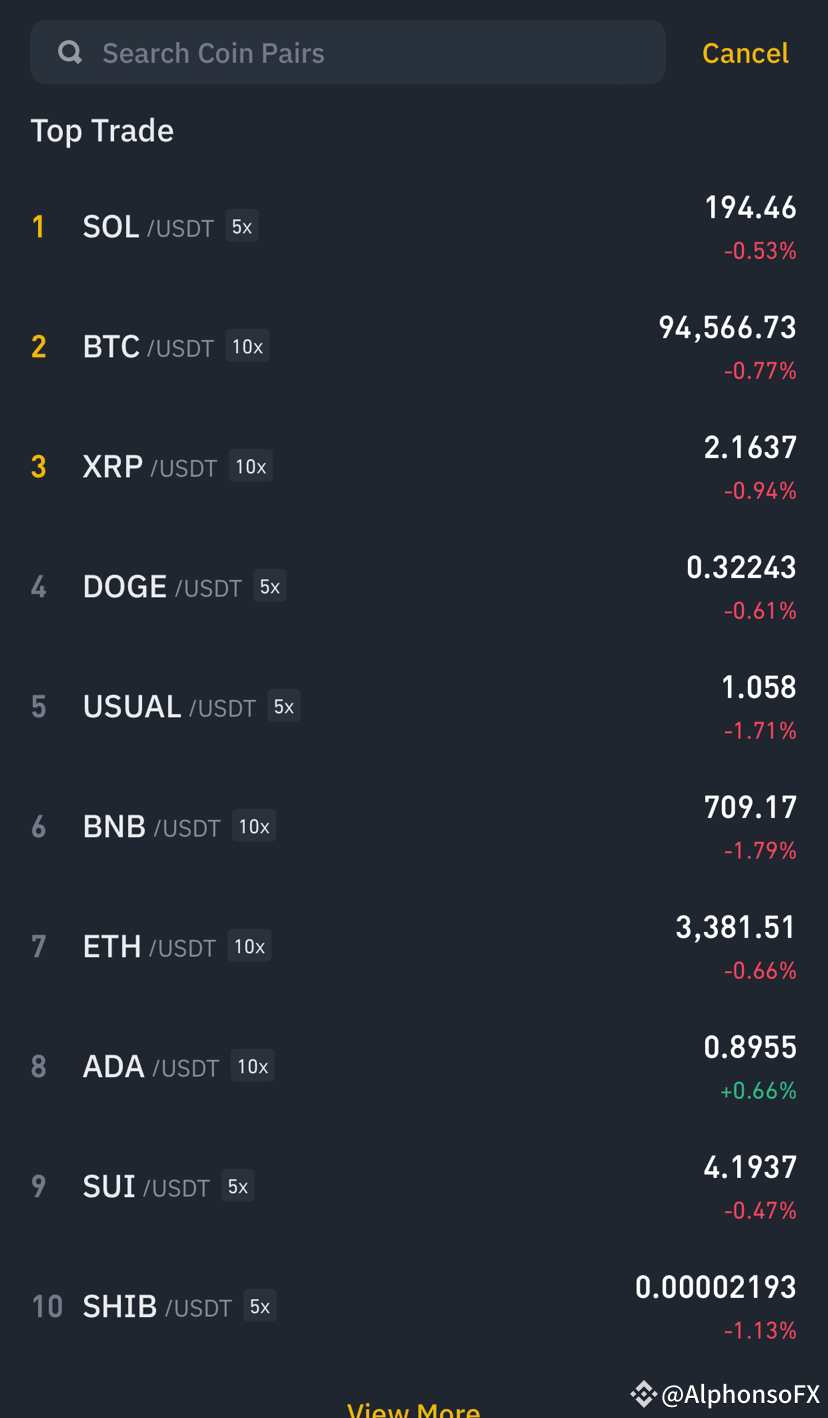Choose the XRP/USDT pair

[414, 467]
